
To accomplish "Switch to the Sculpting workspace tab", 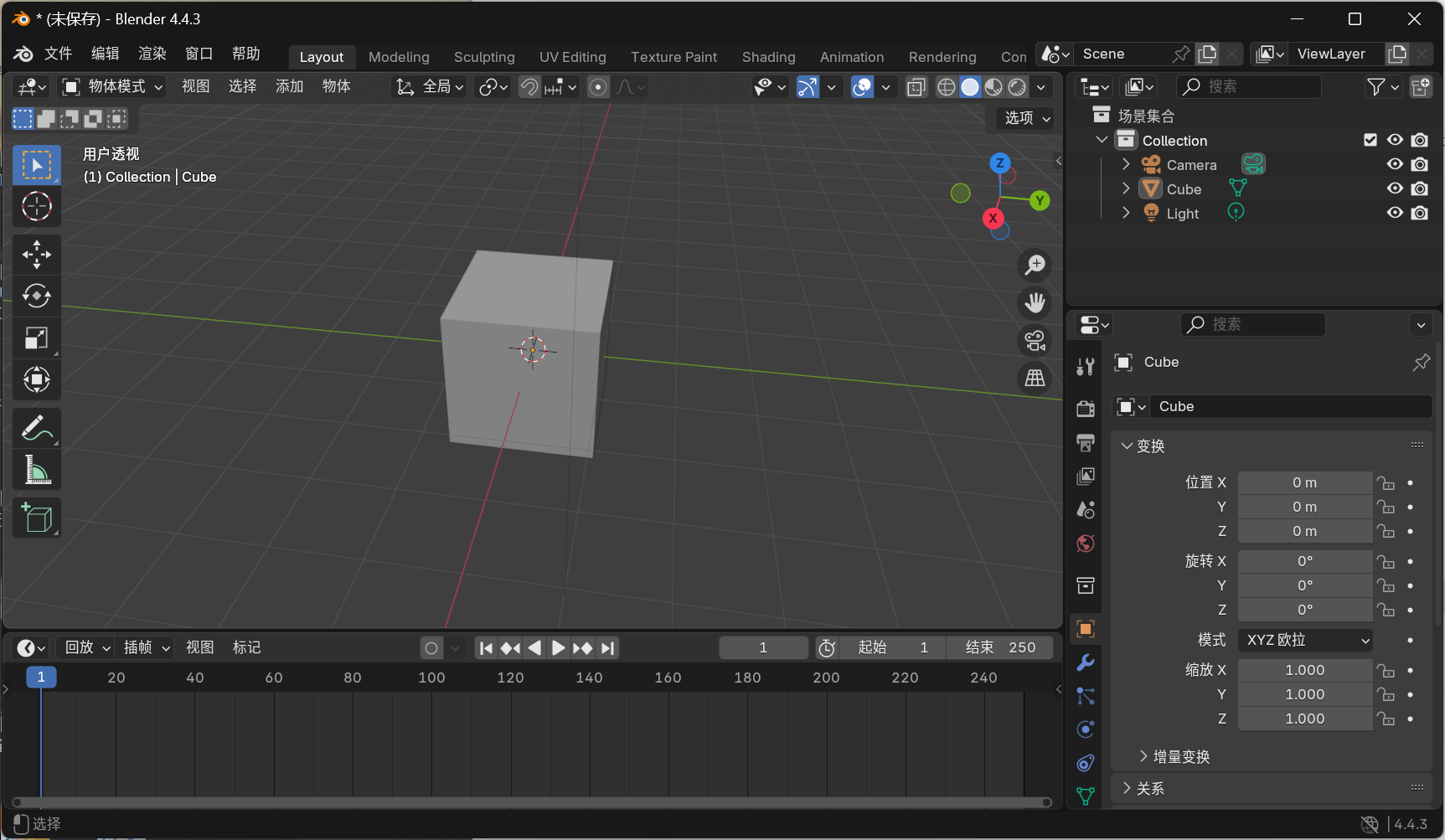I will (x=484, y=57).
